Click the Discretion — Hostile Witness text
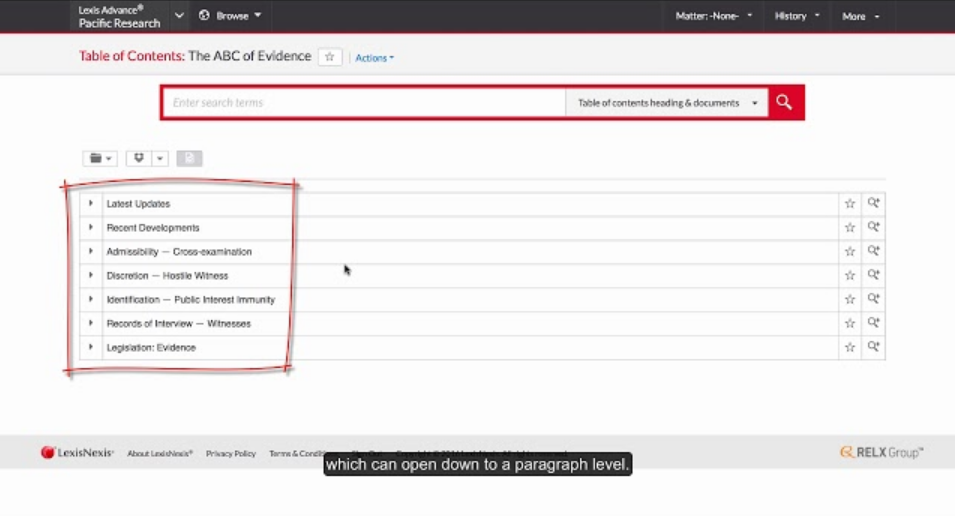This screenshot has height=516, width=955. click(167, 275)
